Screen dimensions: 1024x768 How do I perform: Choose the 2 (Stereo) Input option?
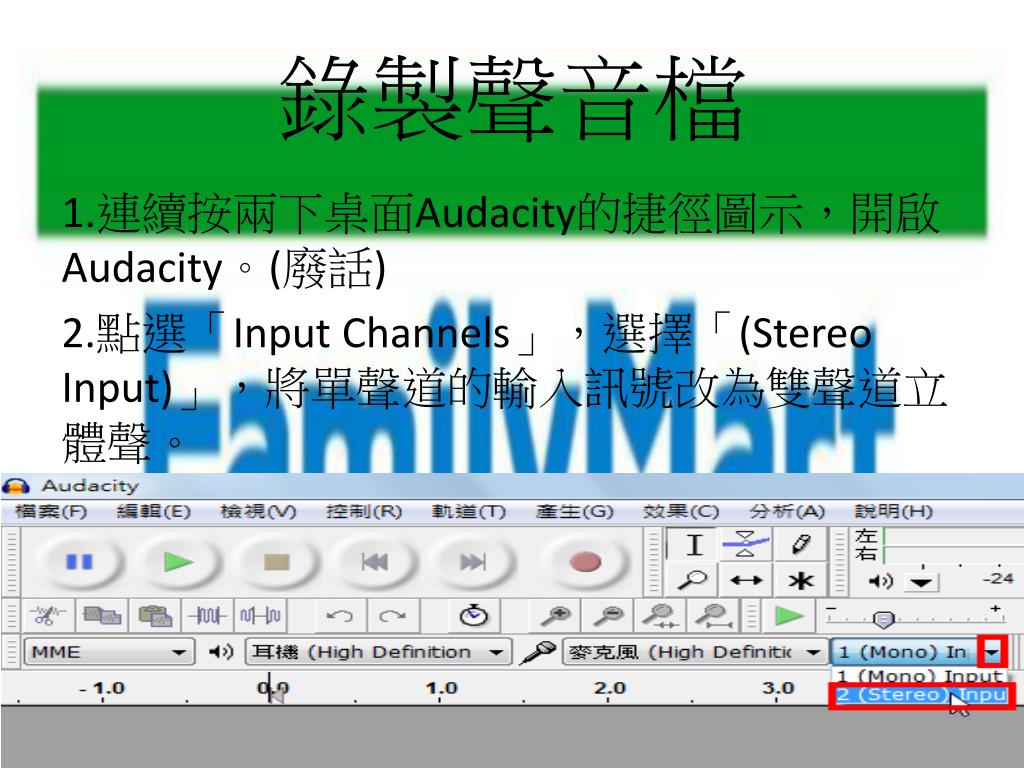(921, 695)
